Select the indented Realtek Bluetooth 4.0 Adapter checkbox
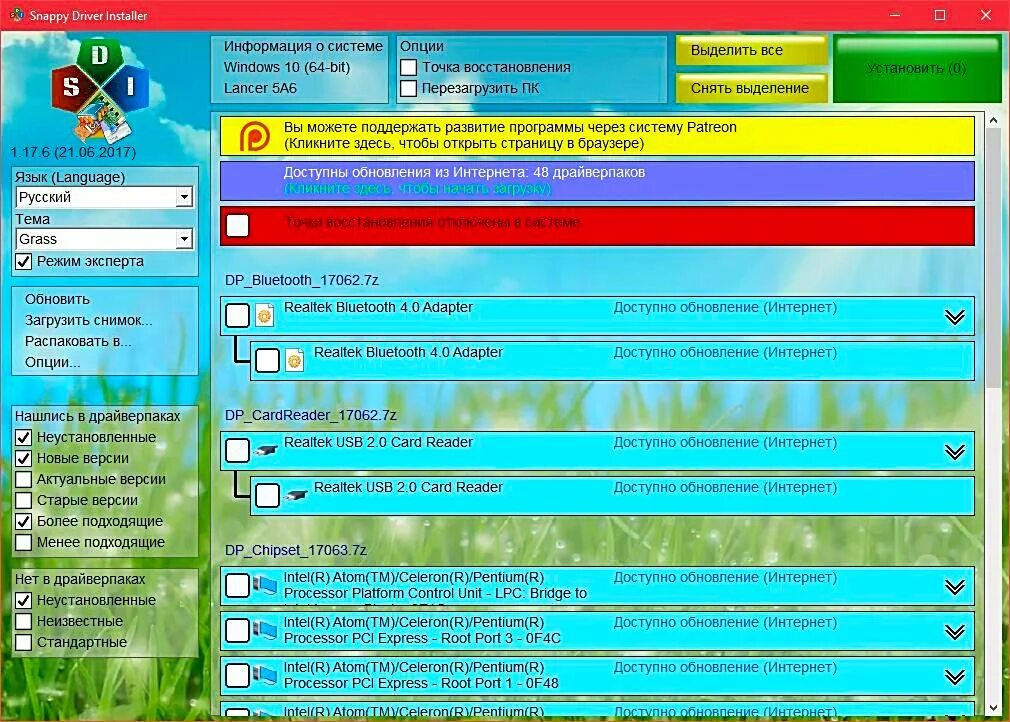 pos(267,361)
